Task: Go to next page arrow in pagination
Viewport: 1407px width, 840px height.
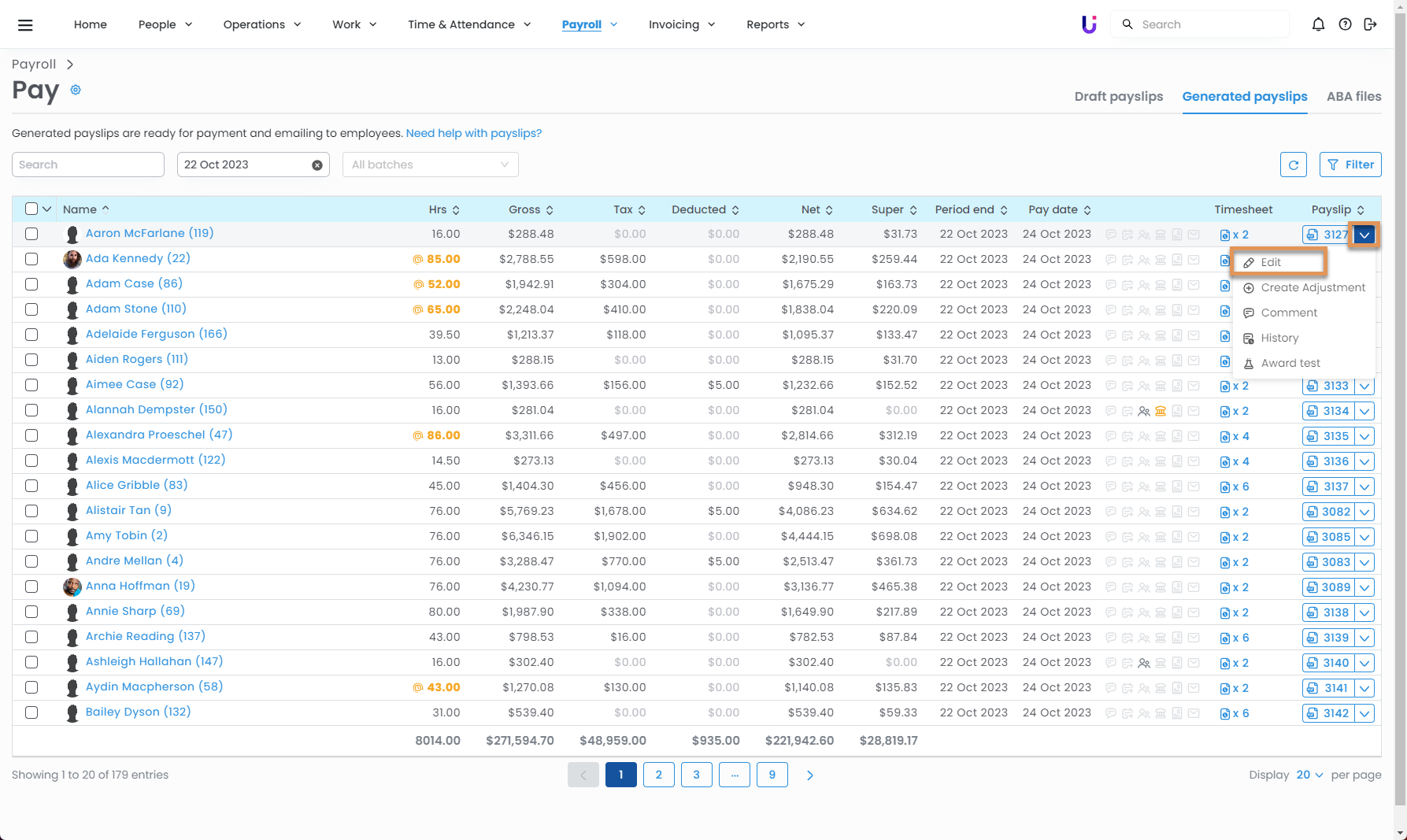Action: click(x=809, y=775)
